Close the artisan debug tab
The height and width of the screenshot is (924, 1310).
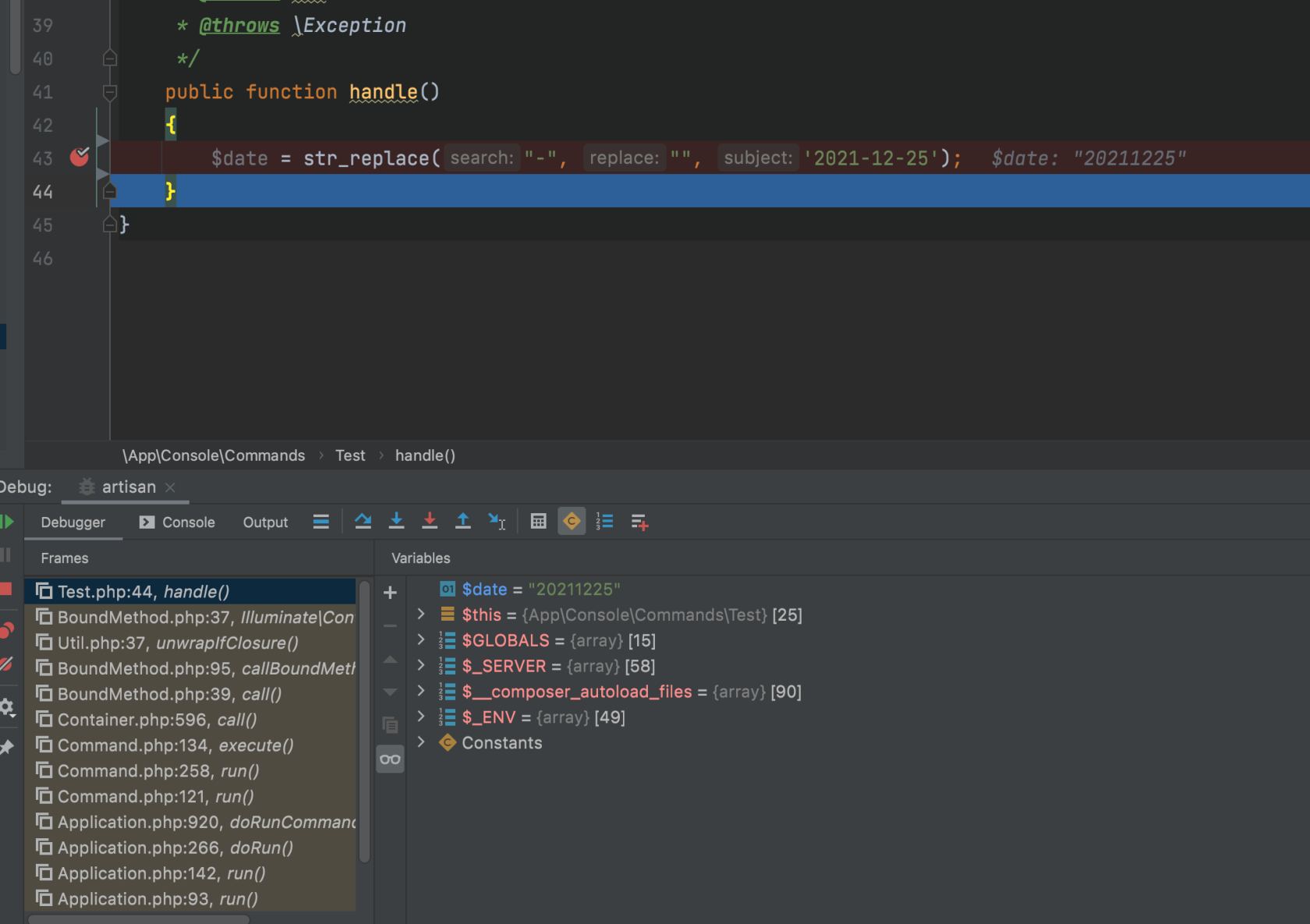coord(170,487)
